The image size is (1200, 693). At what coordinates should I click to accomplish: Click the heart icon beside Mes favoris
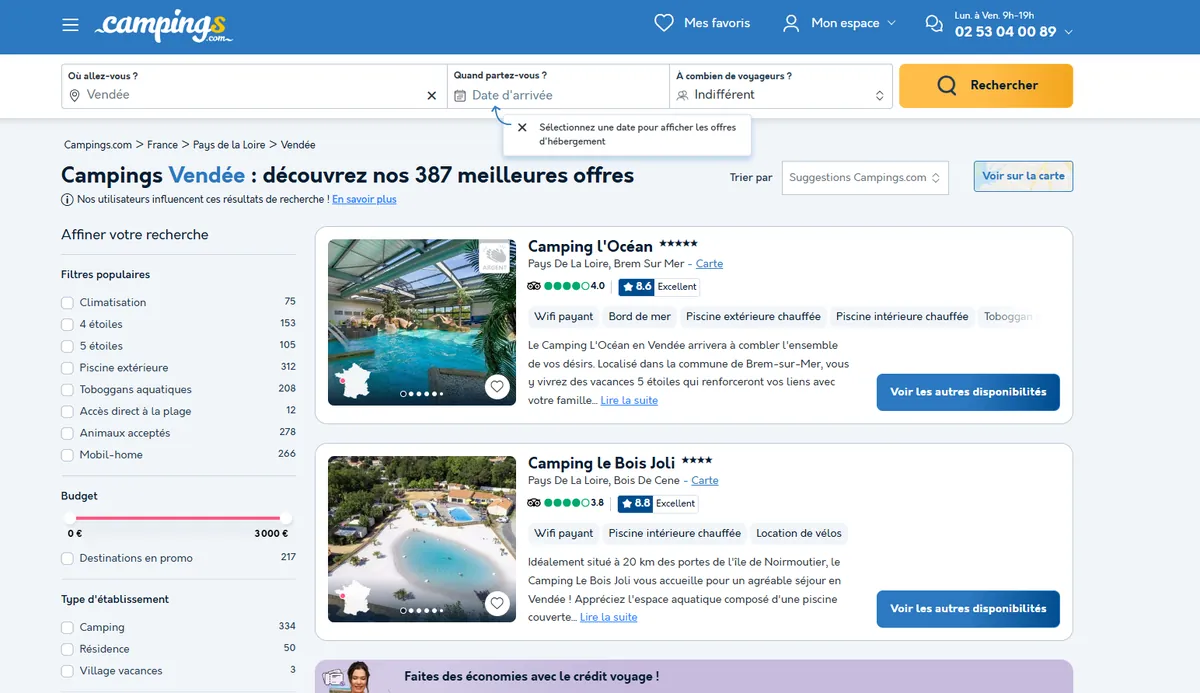pyautogui.click(x=664, y=23)
